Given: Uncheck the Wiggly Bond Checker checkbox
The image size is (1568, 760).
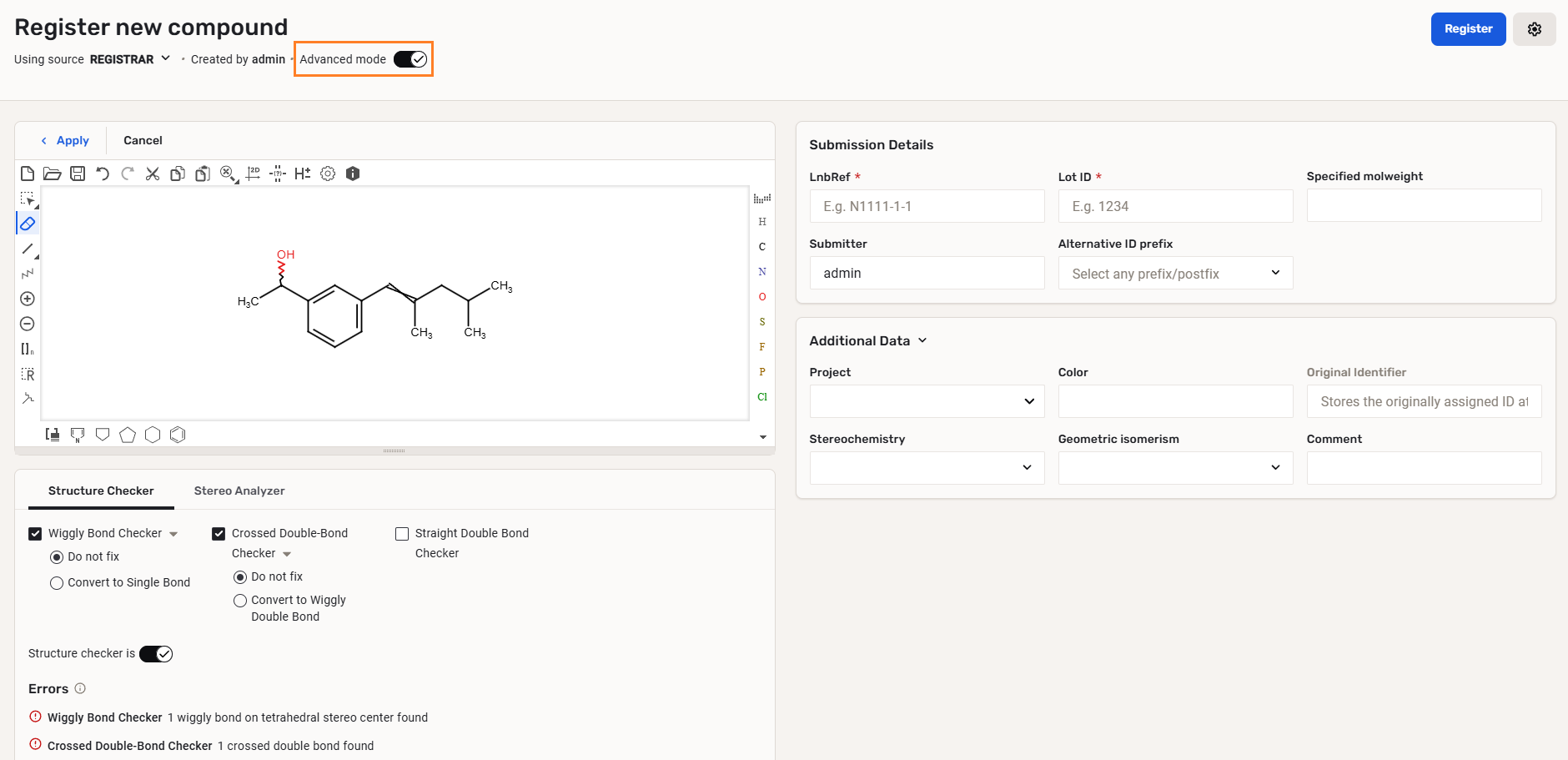Looking at the screenshot, I should (35, 534).
